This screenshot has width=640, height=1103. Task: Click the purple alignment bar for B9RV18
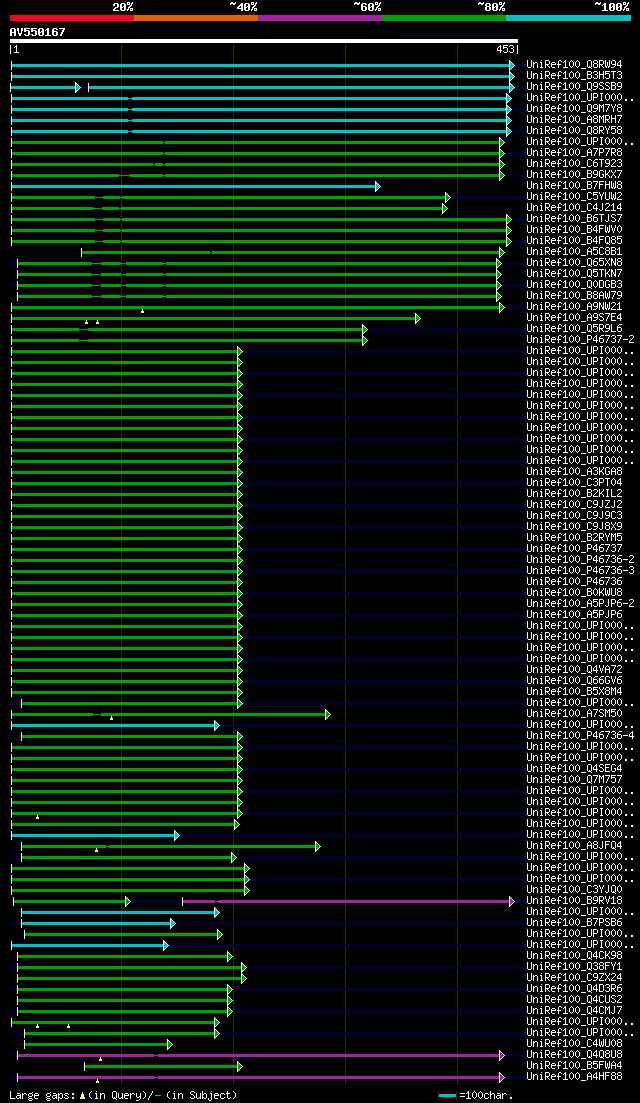[348, 901]
